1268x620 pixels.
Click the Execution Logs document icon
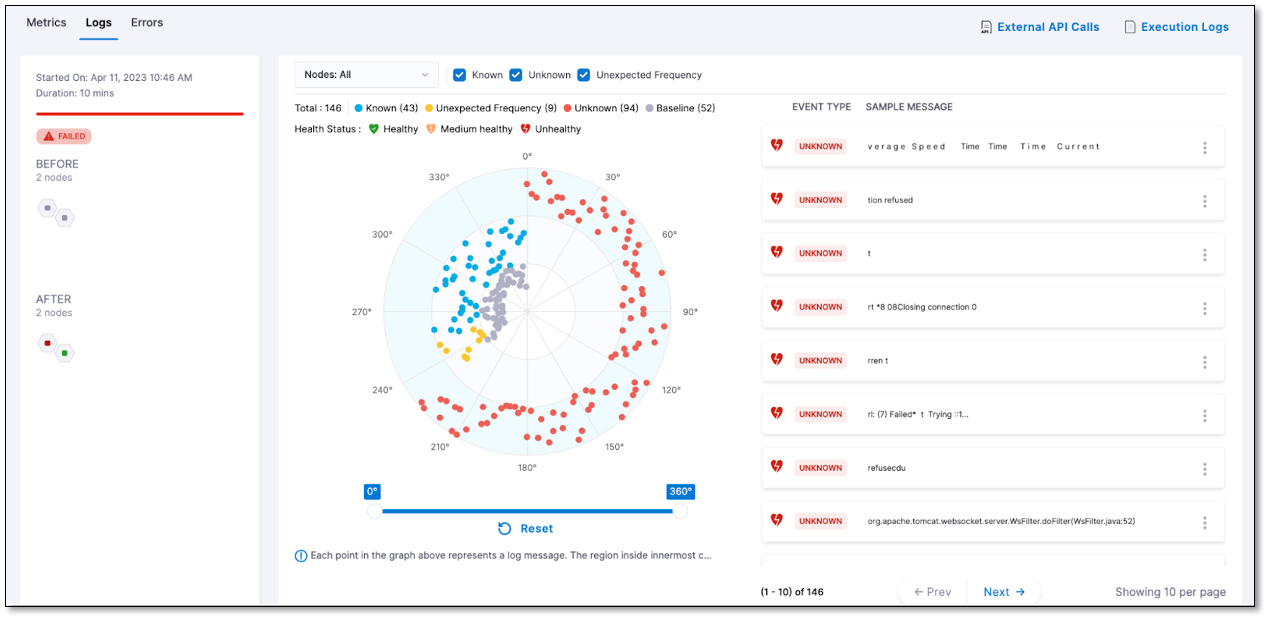[x=1129, y=27]
